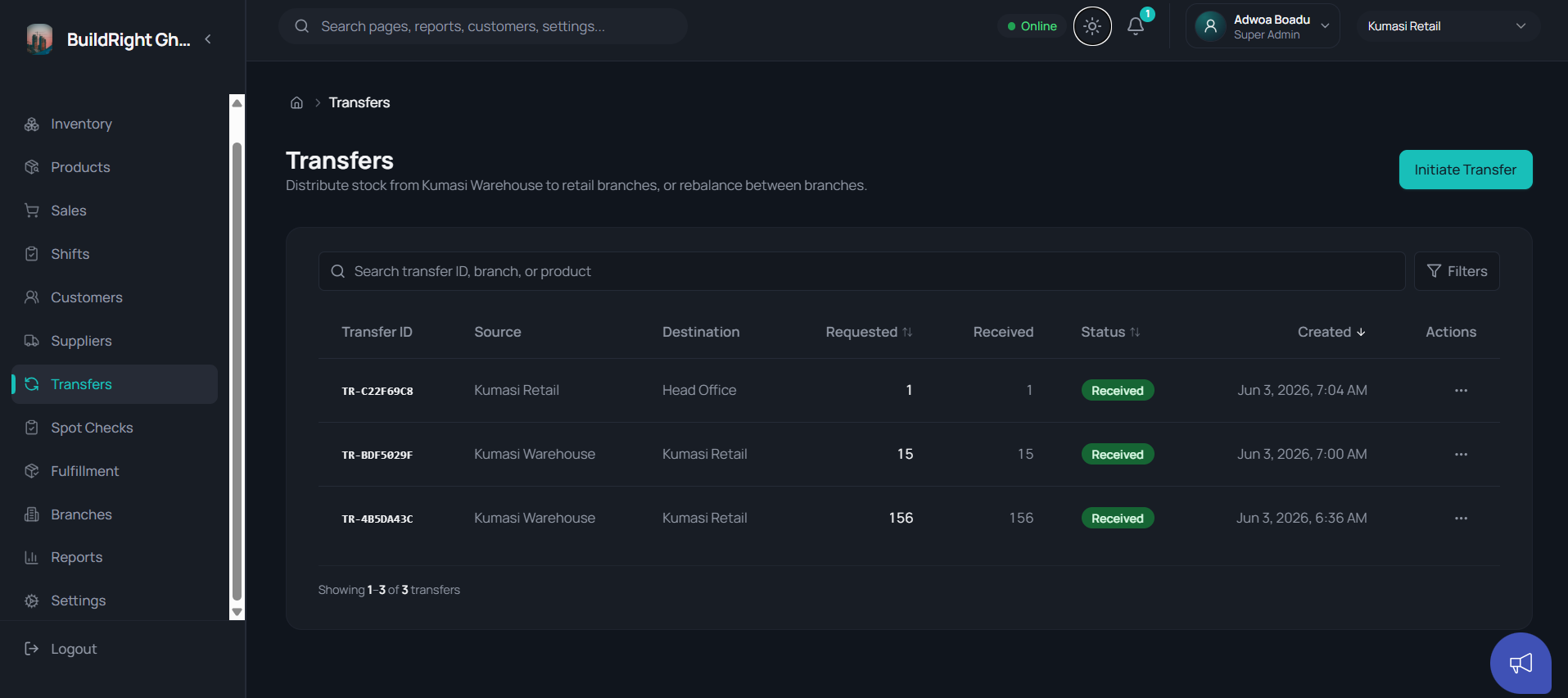Click the Branches building icon
Viewport: 1568px width, 698px height.
(x=32, y=514)
